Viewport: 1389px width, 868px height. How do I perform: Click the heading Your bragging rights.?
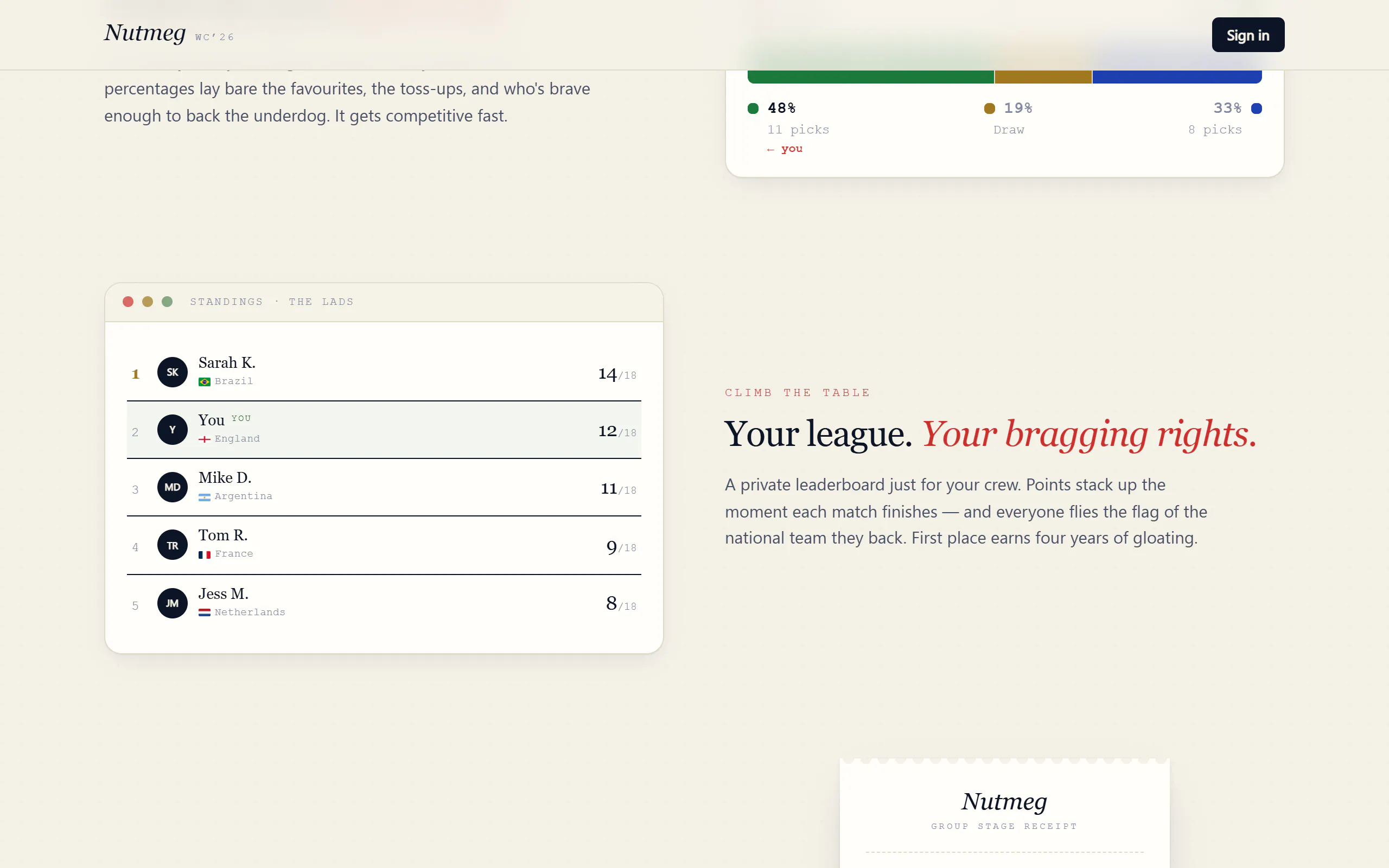pos(1089,435)
